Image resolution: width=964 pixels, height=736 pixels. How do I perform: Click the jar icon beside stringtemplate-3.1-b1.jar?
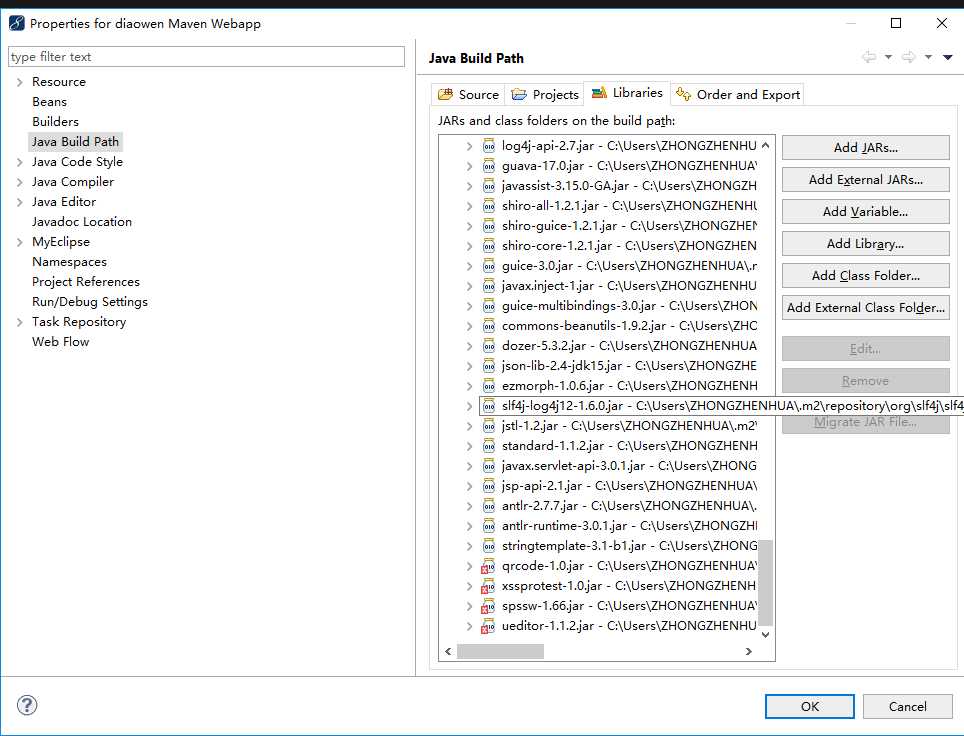[x=489, y=546]
